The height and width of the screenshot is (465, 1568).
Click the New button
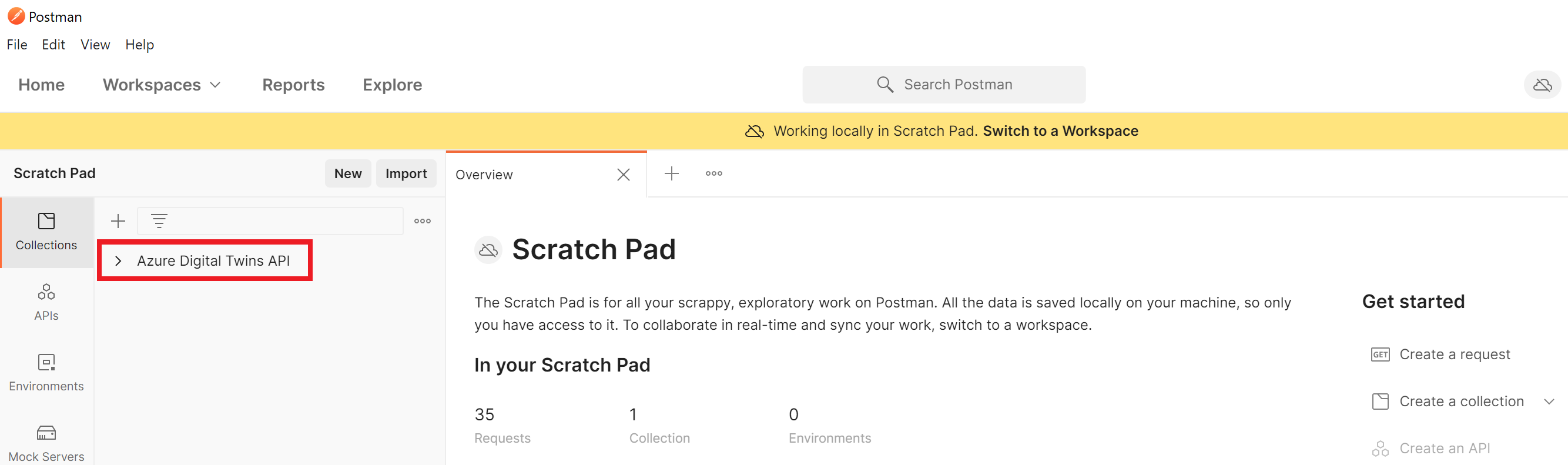[348, 173]
